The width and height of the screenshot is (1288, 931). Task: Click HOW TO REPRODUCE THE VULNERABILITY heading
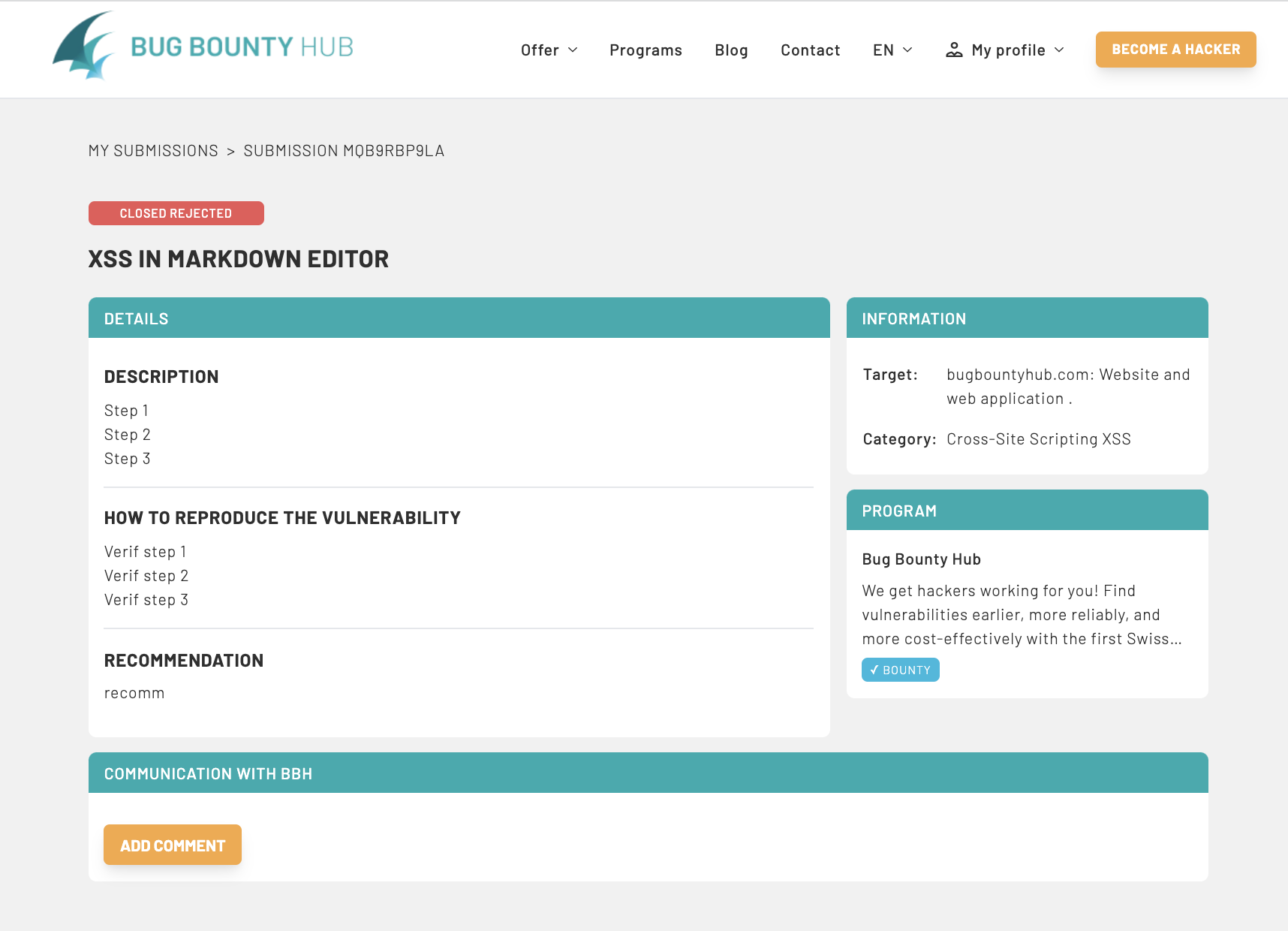pos(282,518)
